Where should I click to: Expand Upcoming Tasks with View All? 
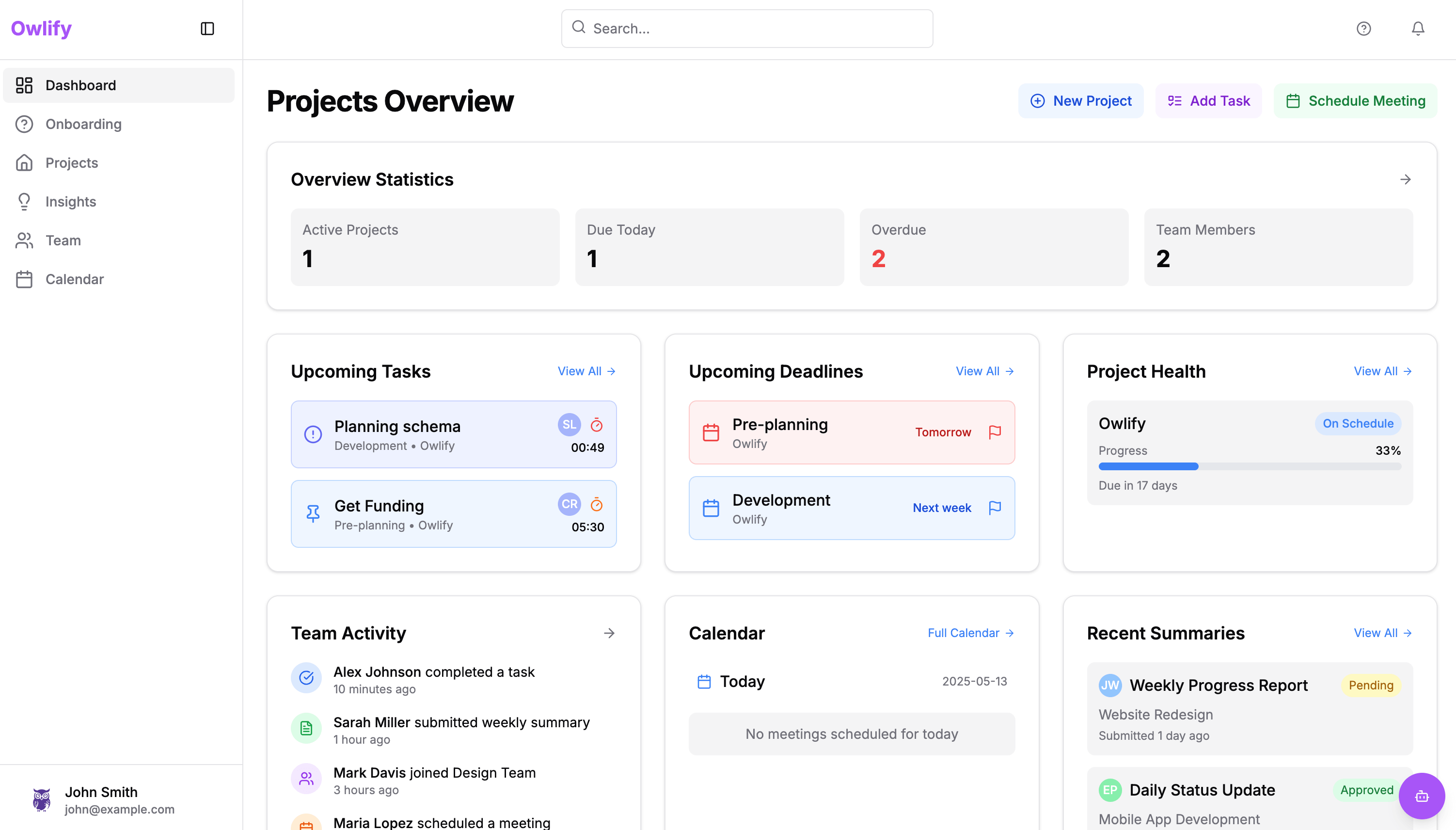coord(586,370)
